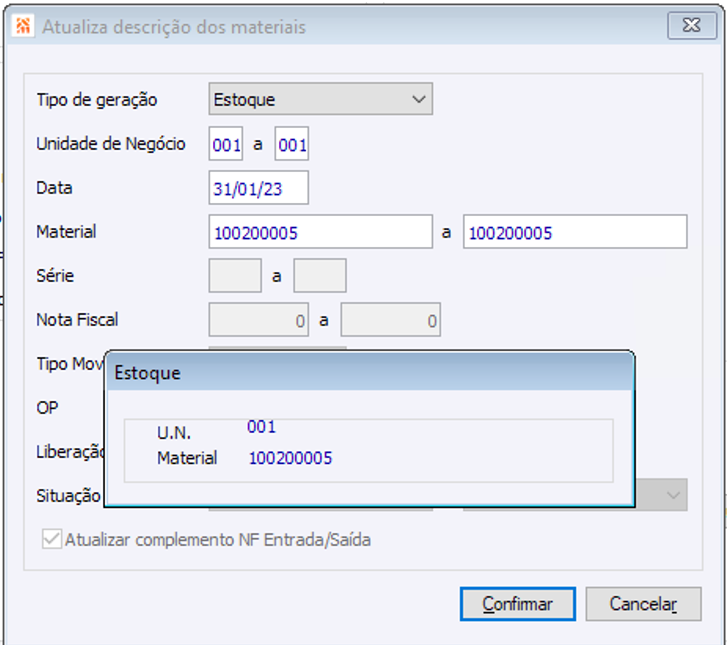Select the ending Nota Fiscal field

coord(391,320)
